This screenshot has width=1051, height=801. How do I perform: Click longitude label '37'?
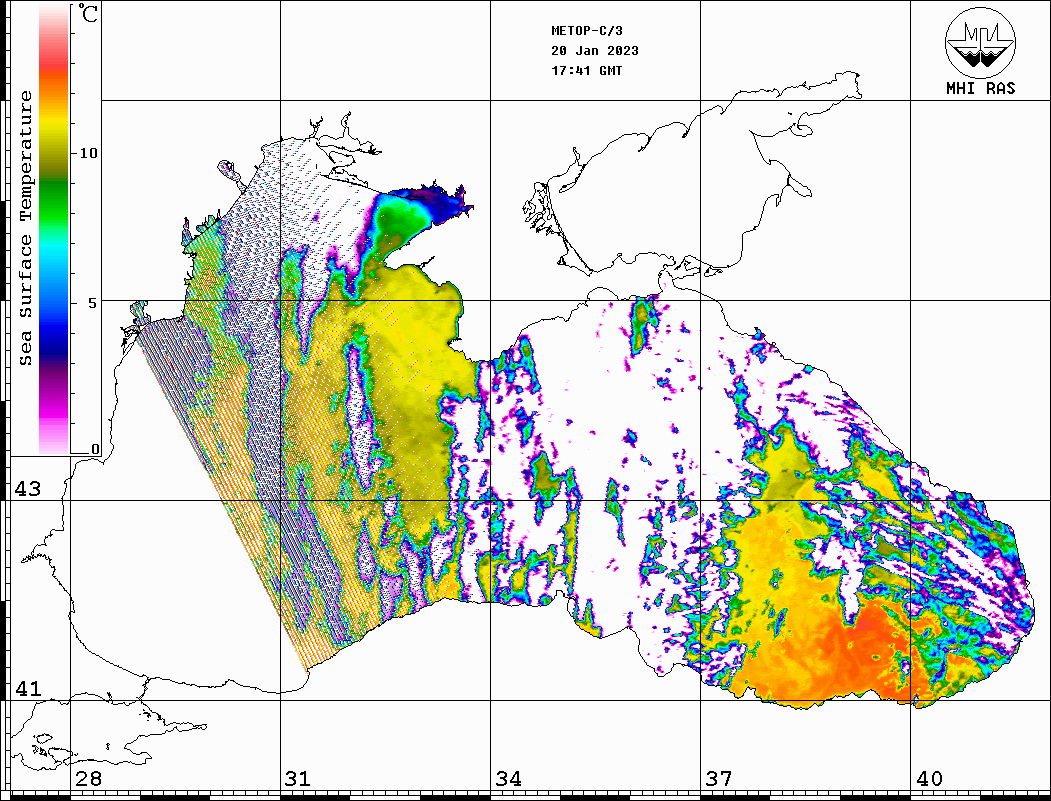[x=719, y=779]
